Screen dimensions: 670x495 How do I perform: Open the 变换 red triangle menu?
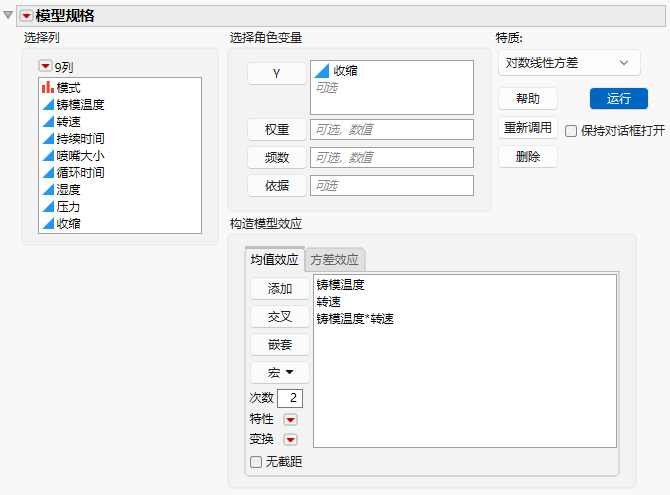click(x=290, y=439)
